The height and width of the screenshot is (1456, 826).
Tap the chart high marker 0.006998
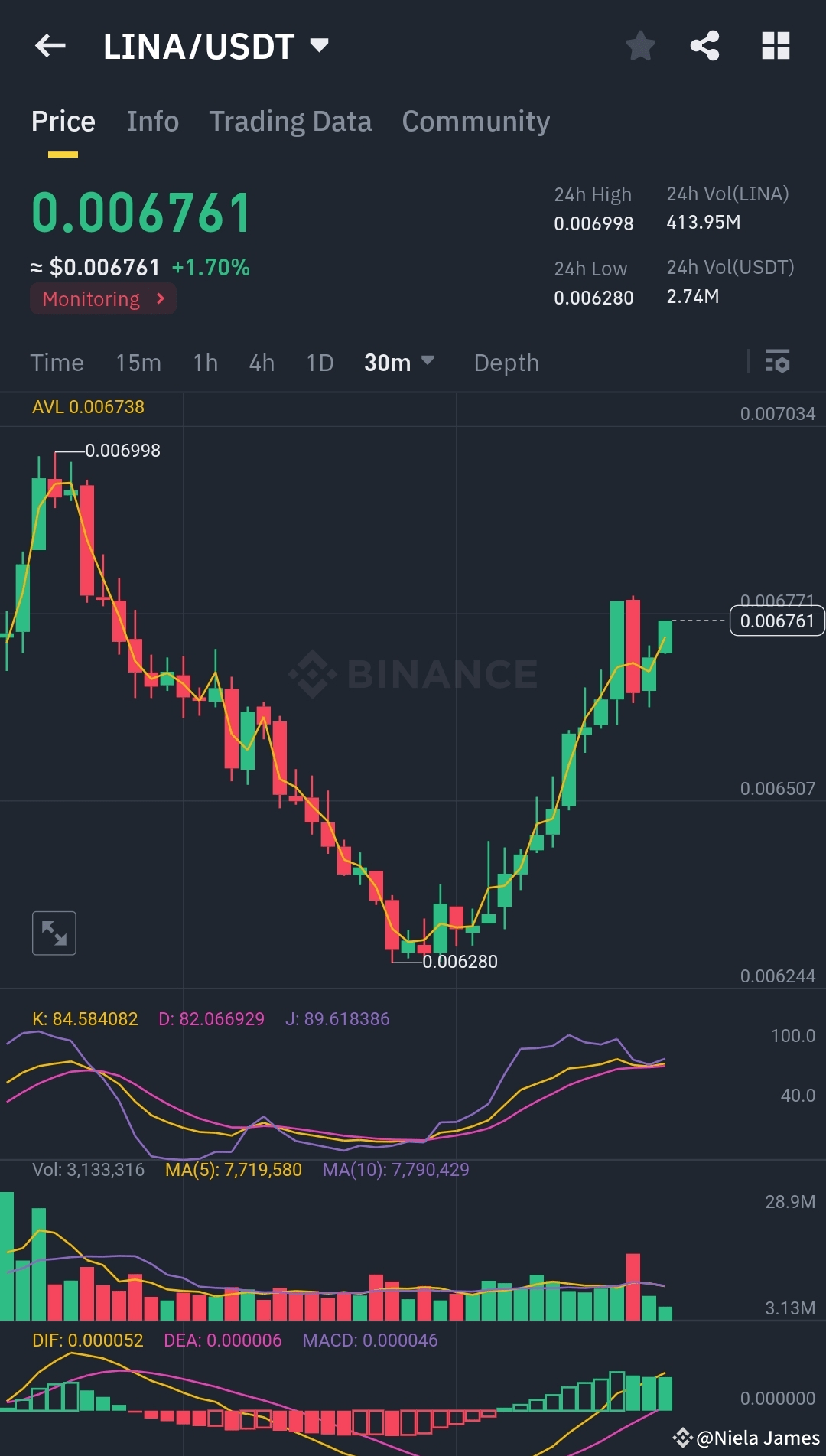click(122, 451)
